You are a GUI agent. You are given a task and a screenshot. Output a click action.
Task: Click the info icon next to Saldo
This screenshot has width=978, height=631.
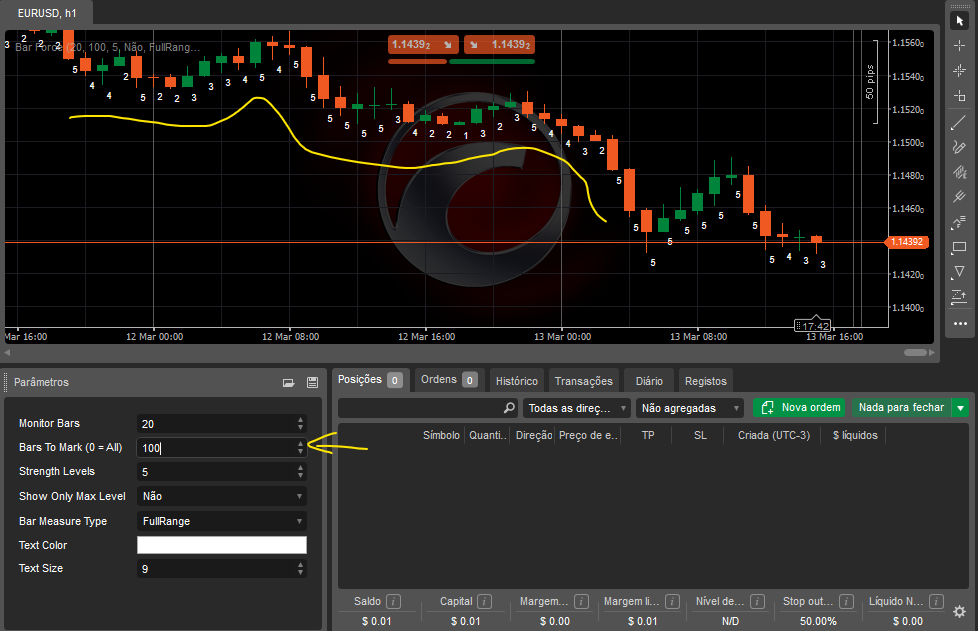tap(393, 601)
